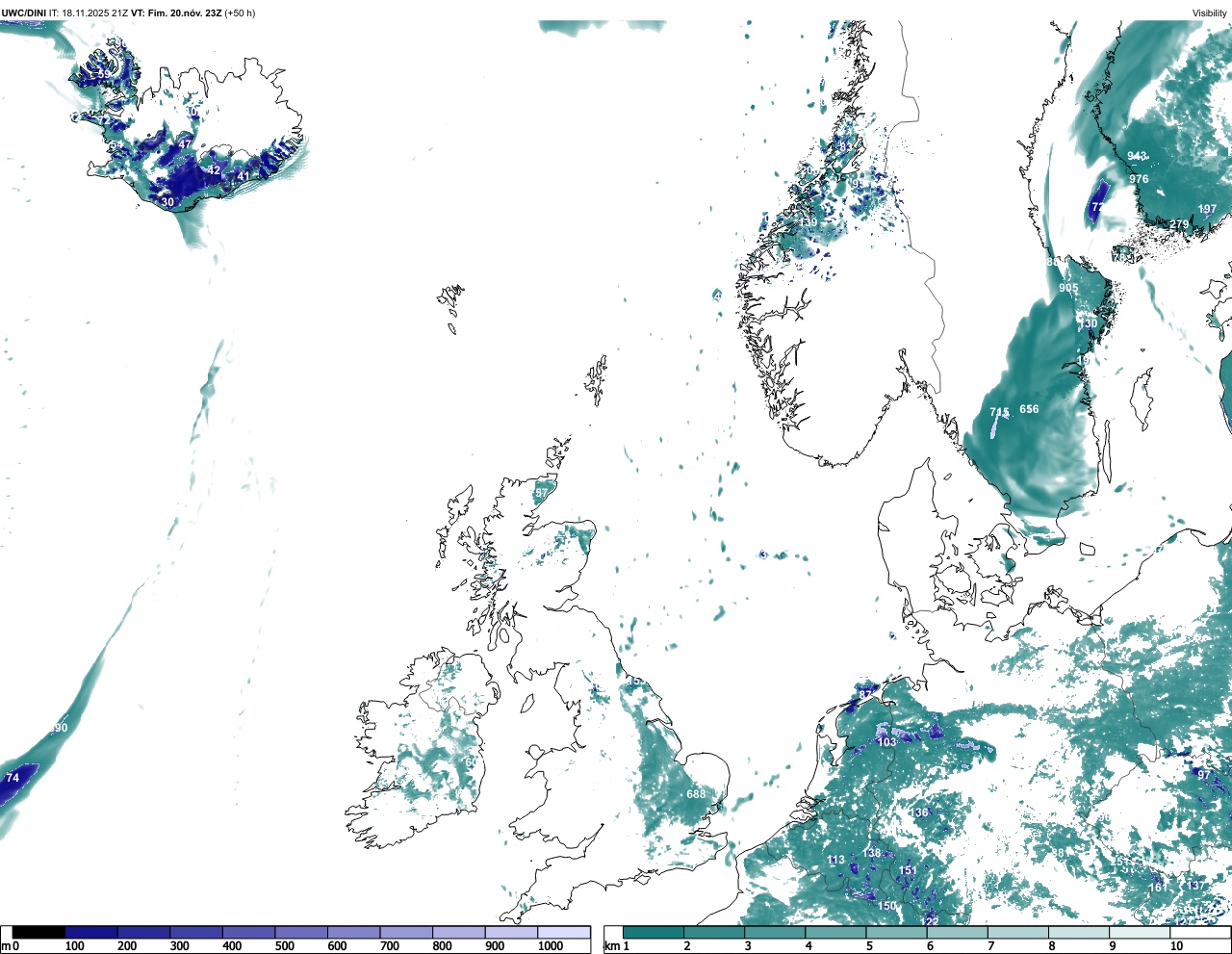Screen dimensions: 1232x954
Task: Click the 'km 1' label on the legend
Action: coord(616,946)
